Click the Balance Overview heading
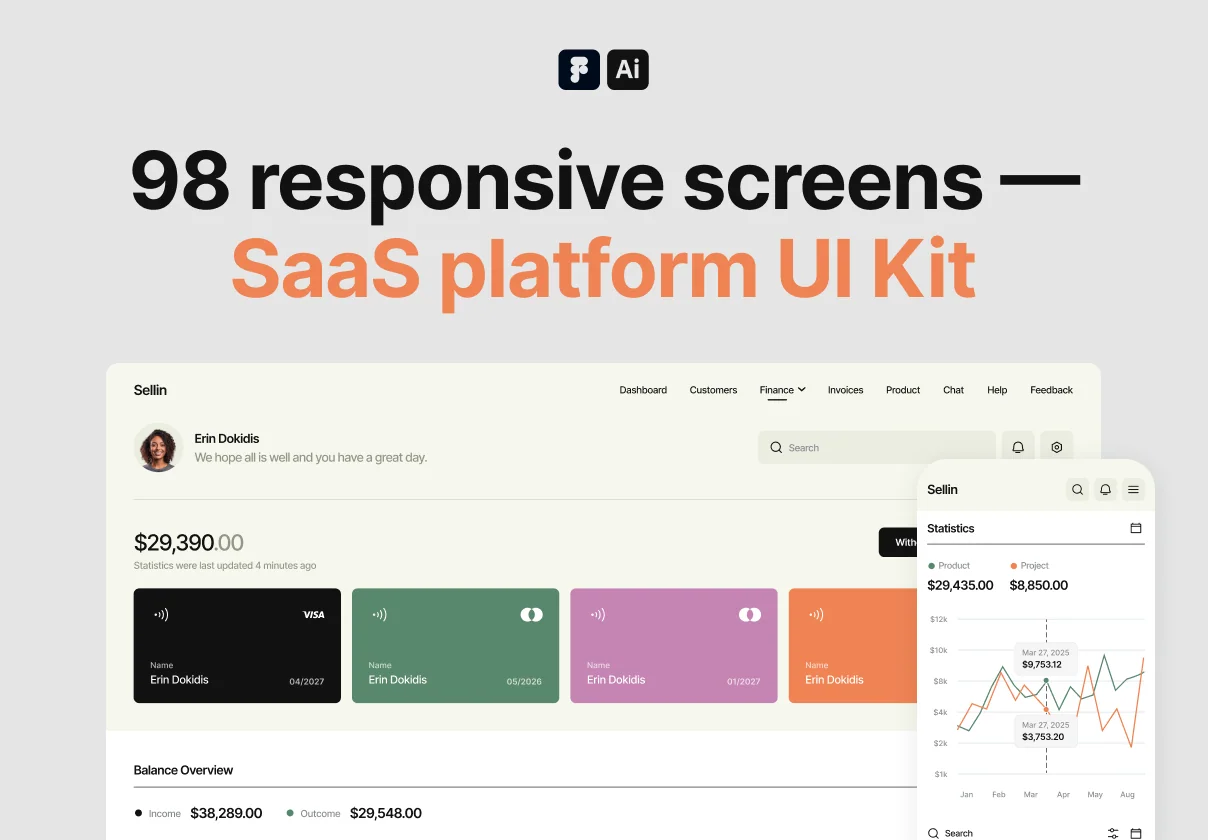Image resolution: width=1208 pixels, height=840 pixels. [183, 770]
